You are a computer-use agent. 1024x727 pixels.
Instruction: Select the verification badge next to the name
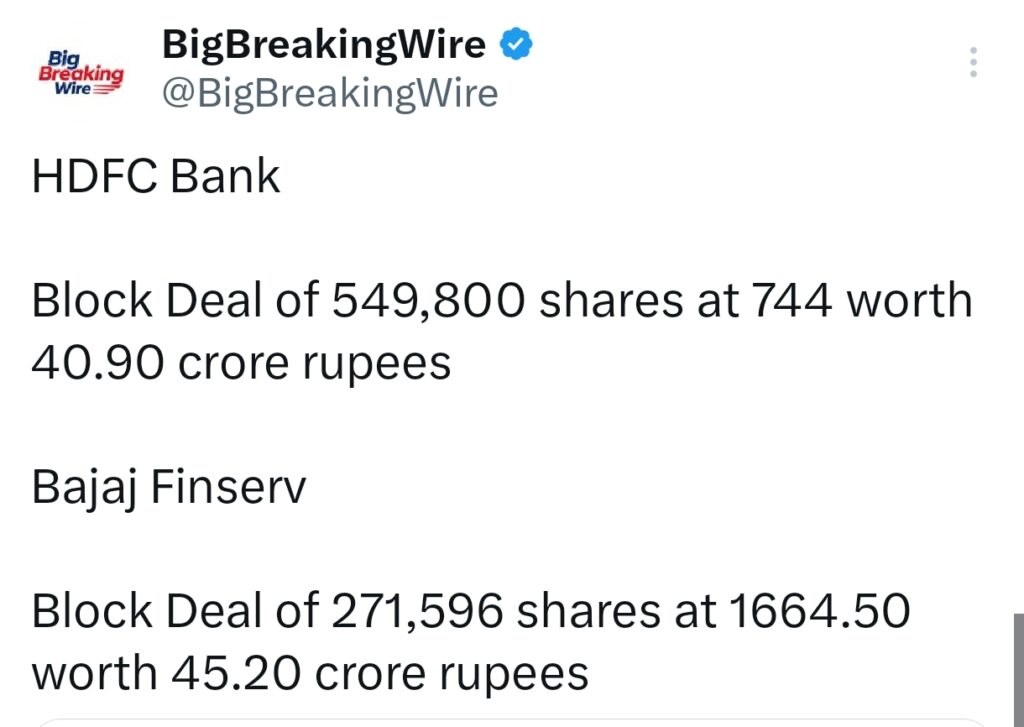[x=515, y=43]
